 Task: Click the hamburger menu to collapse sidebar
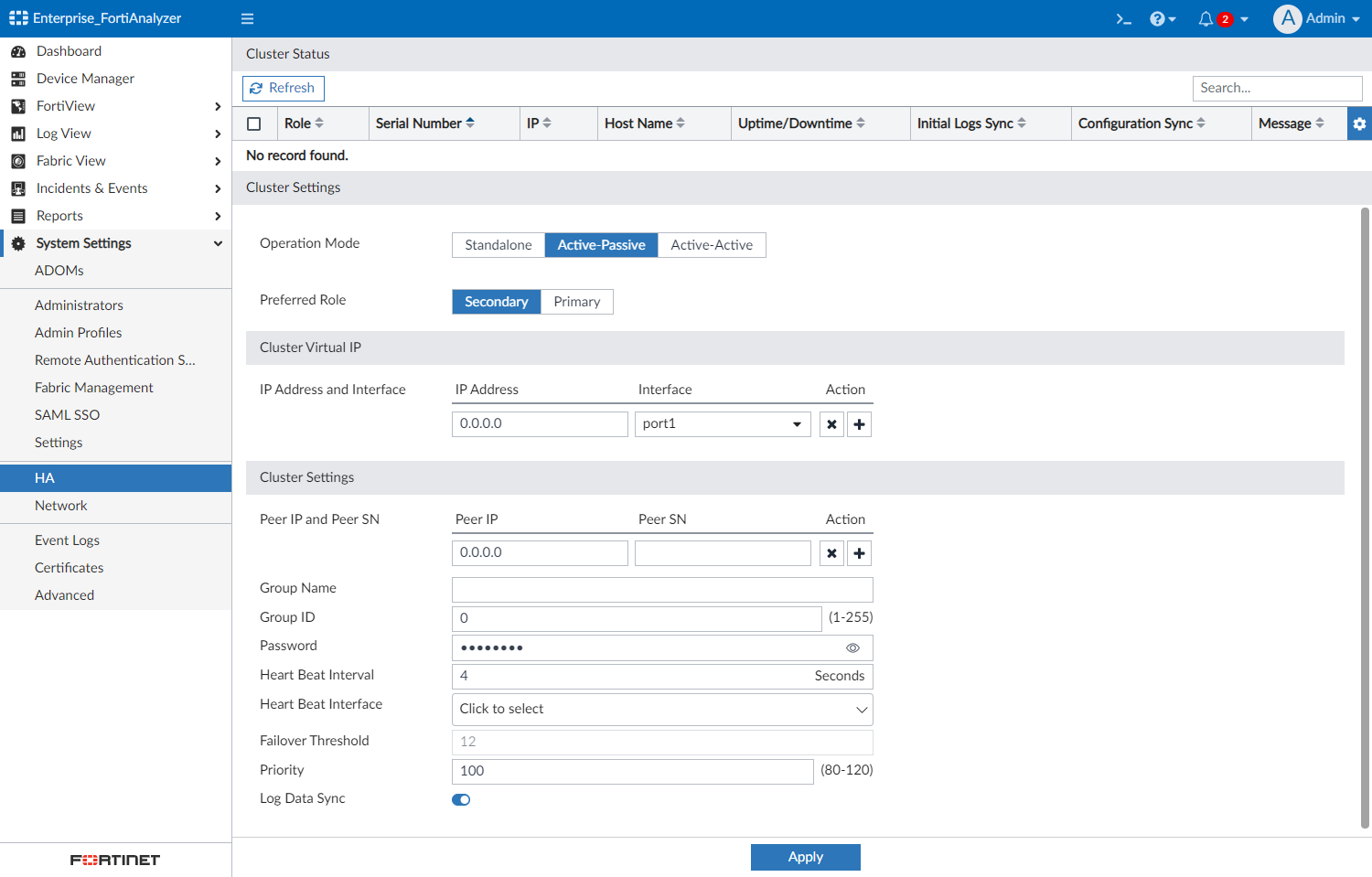tap(247, 19)
